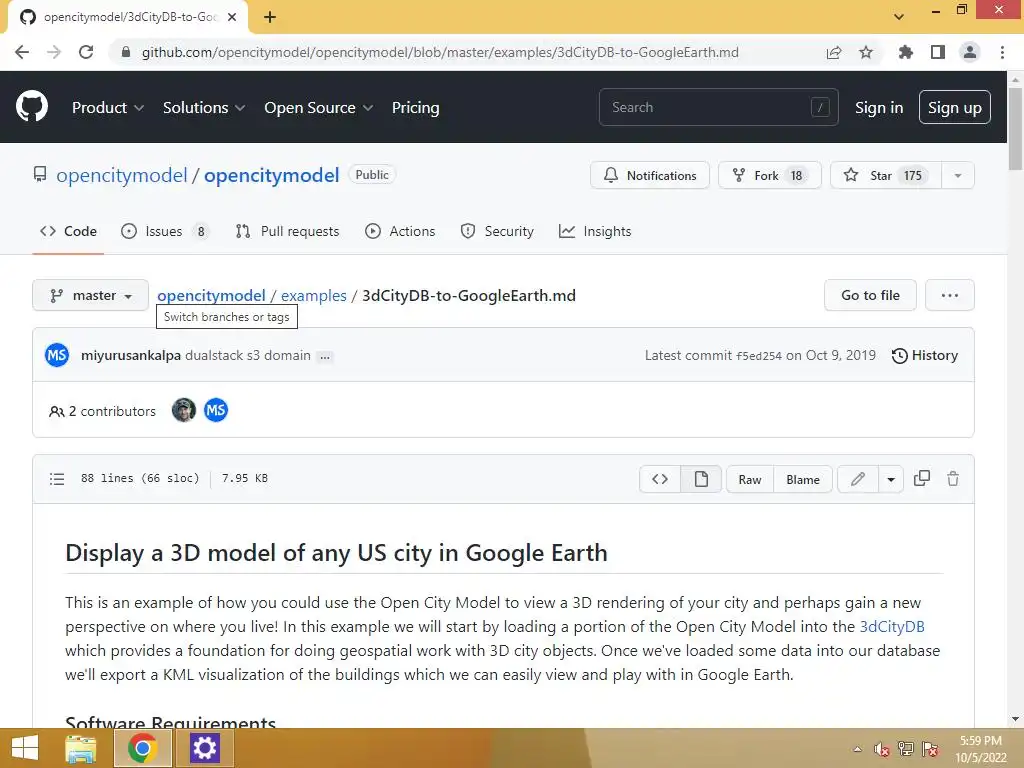Open the settings gear app in taskbar
Image resolution: width=1024 pixels, height=768 pixels.
point(204,748)
